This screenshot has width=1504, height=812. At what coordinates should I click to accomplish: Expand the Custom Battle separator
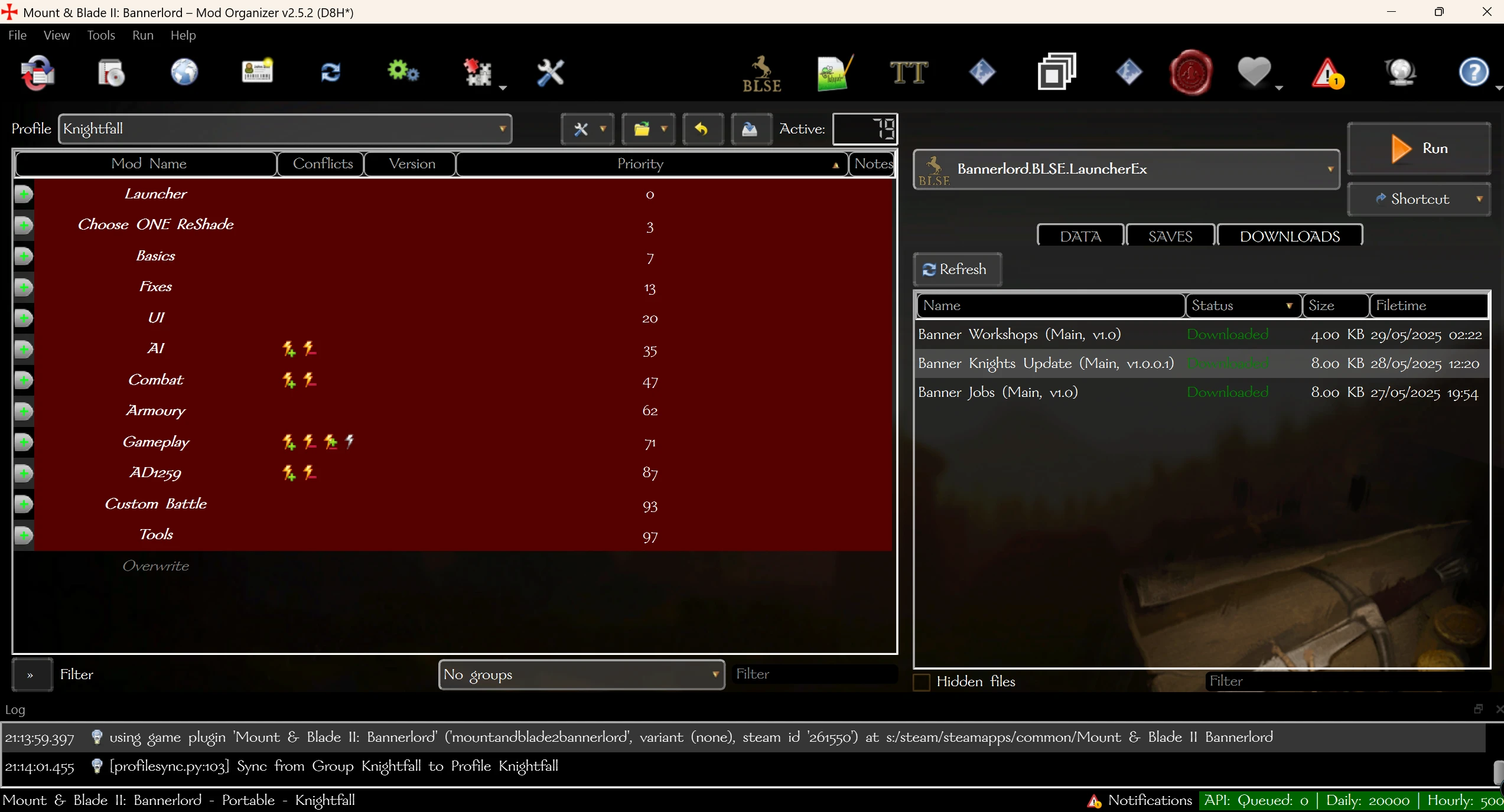(x=24, y=504)
